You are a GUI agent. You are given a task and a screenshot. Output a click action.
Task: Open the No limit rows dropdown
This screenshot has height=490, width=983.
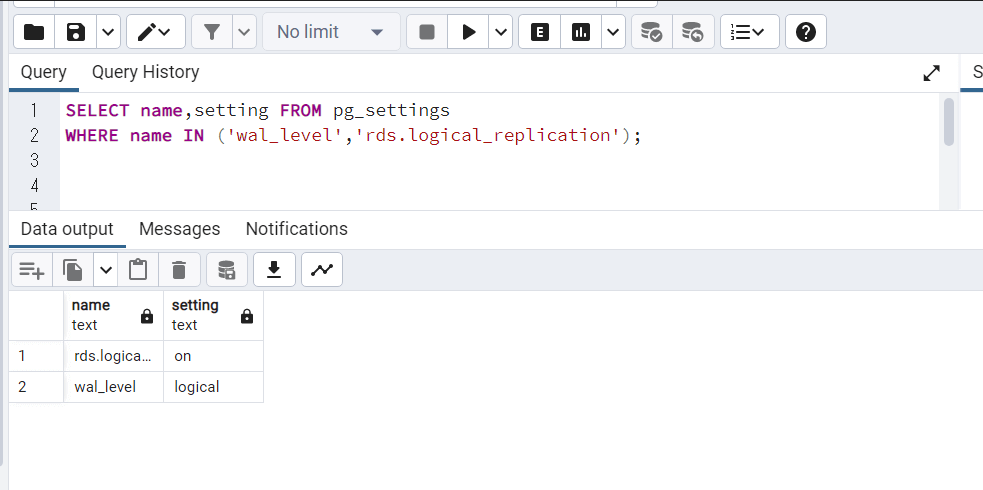coord(331,32)
